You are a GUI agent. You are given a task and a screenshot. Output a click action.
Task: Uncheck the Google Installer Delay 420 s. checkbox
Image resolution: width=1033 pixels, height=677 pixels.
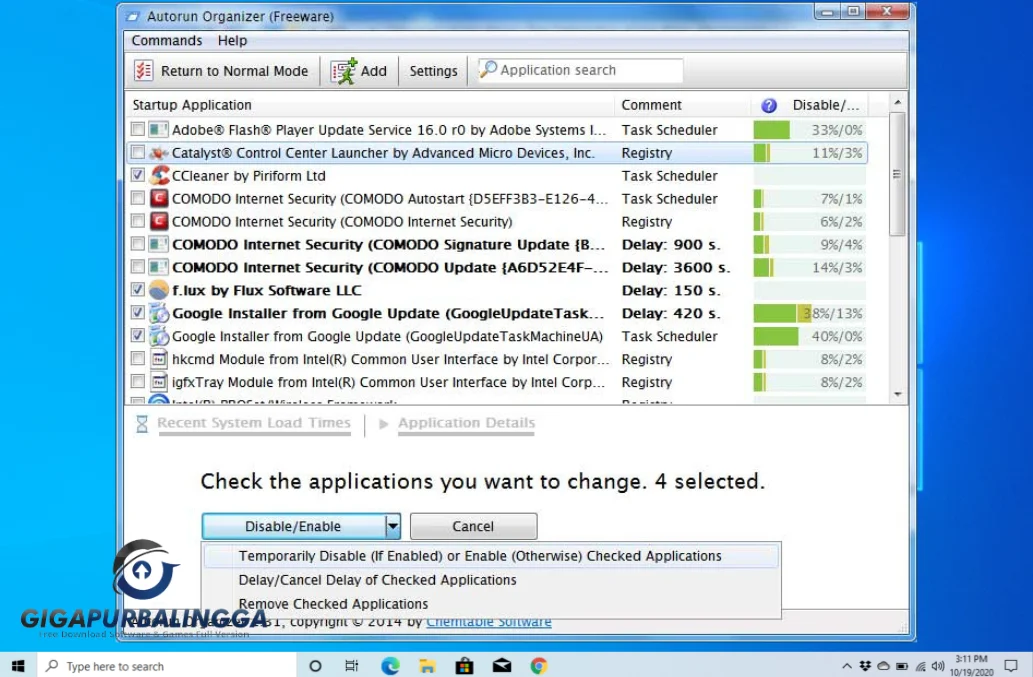[137, 312]
